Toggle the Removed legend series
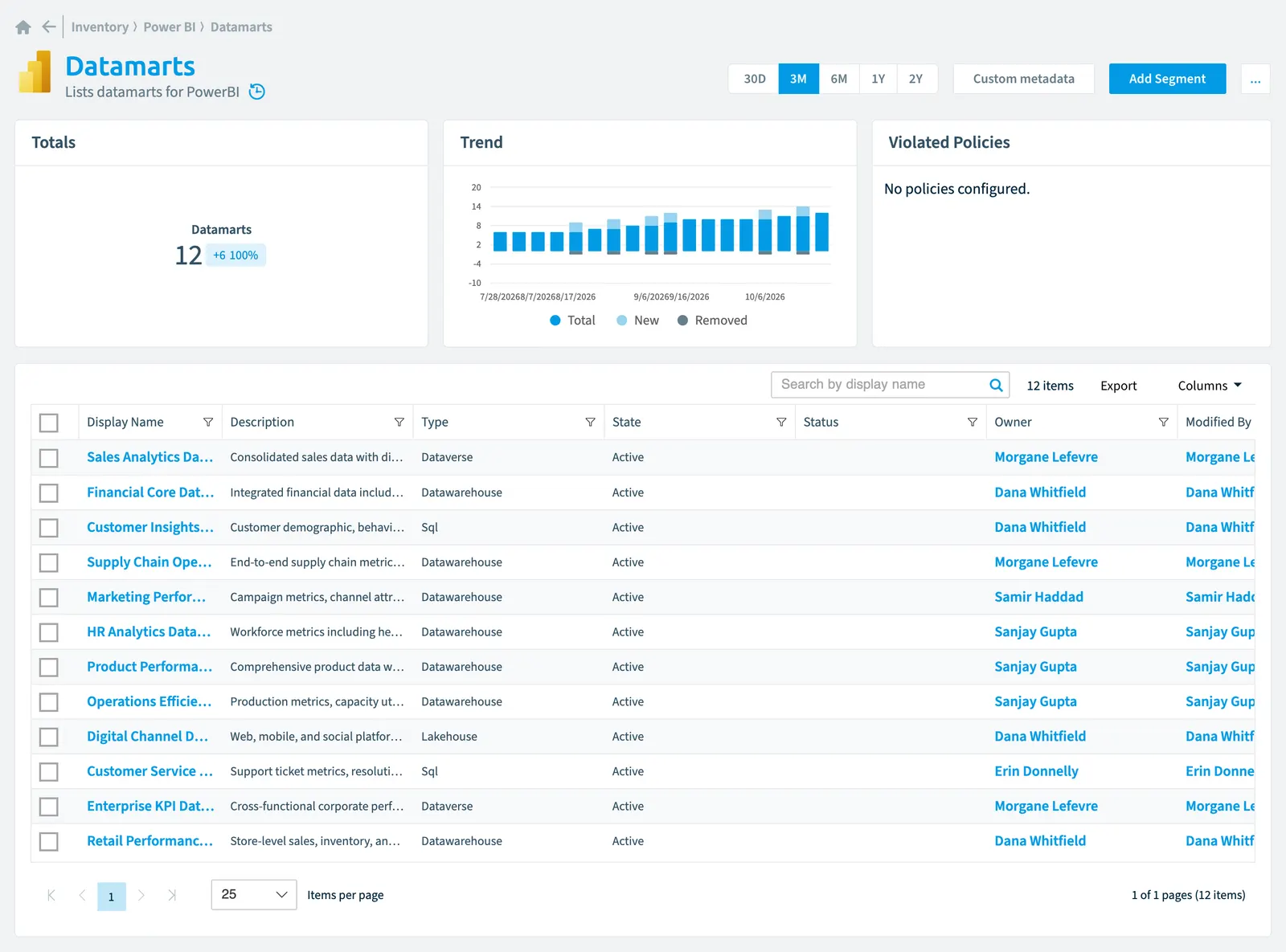 pyautogui.click(x=712, y=321)
